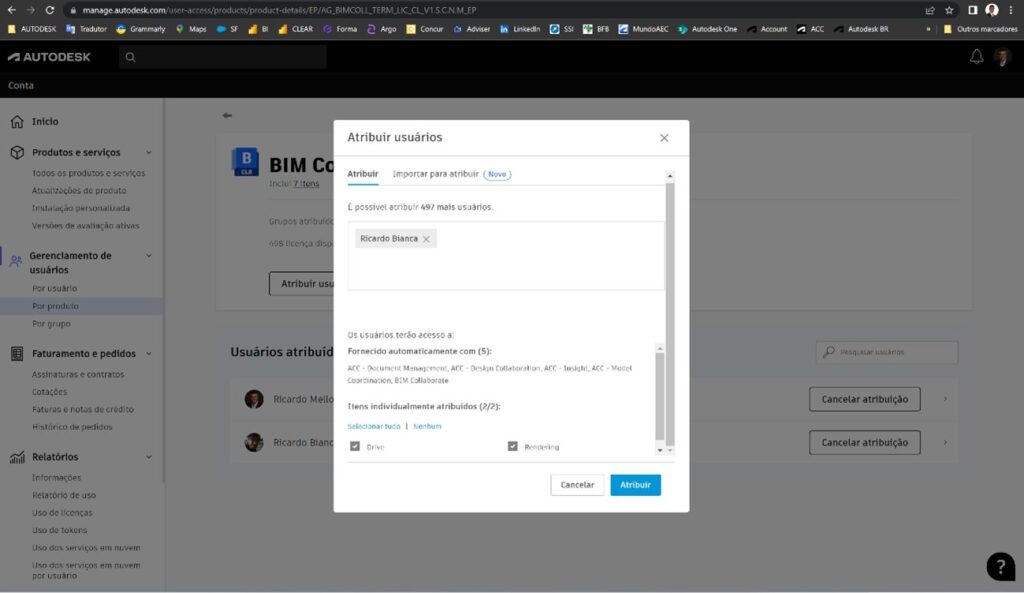Open Relatório de uso
1024x593 pixels.
point(64,495)
